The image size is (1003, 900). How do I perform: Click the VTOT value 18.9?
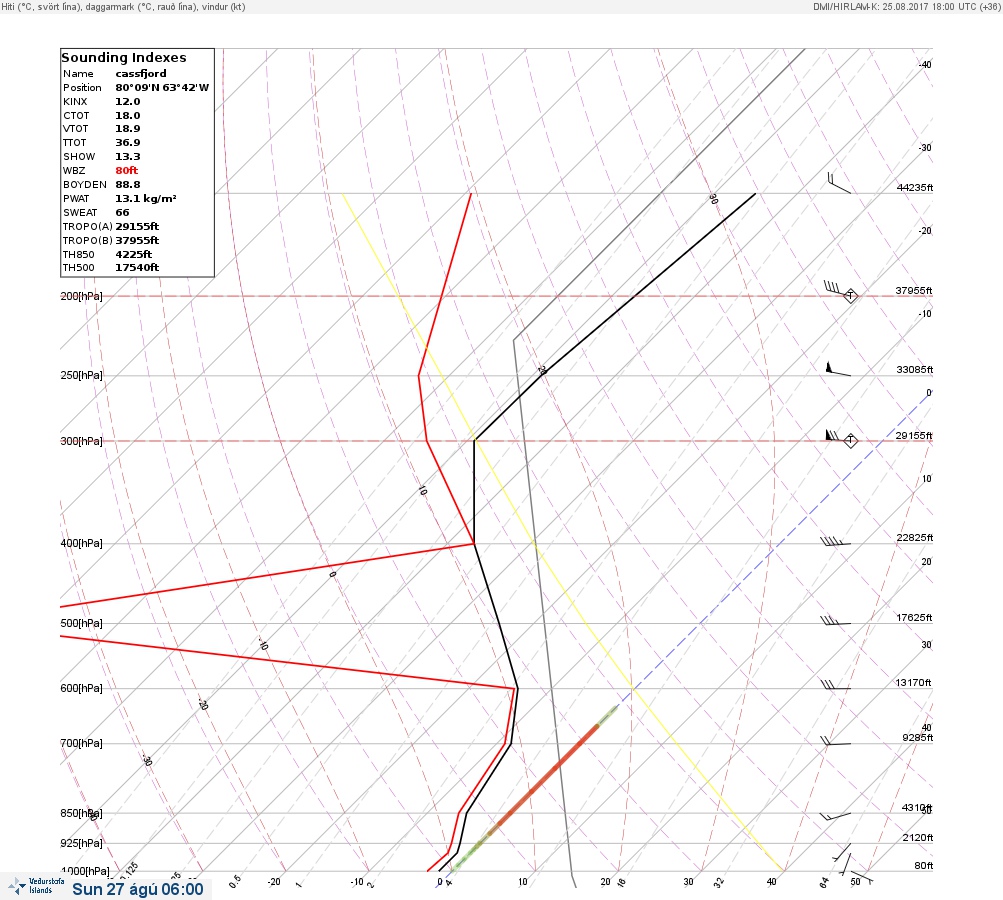127,129
